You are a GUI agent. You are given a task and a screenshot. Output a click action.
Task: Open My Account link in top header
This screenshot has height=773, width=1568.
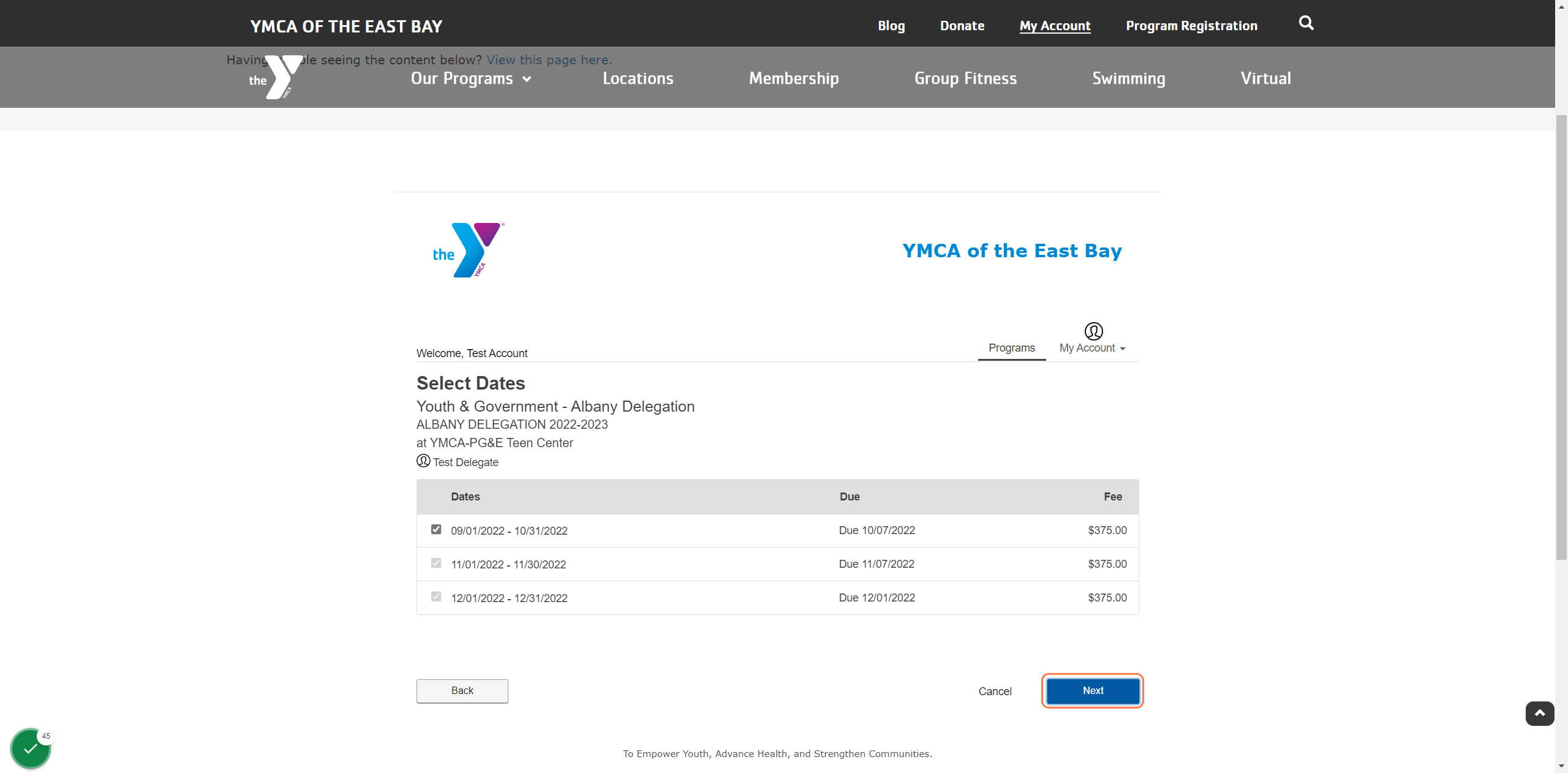[x=1055, y=26]
